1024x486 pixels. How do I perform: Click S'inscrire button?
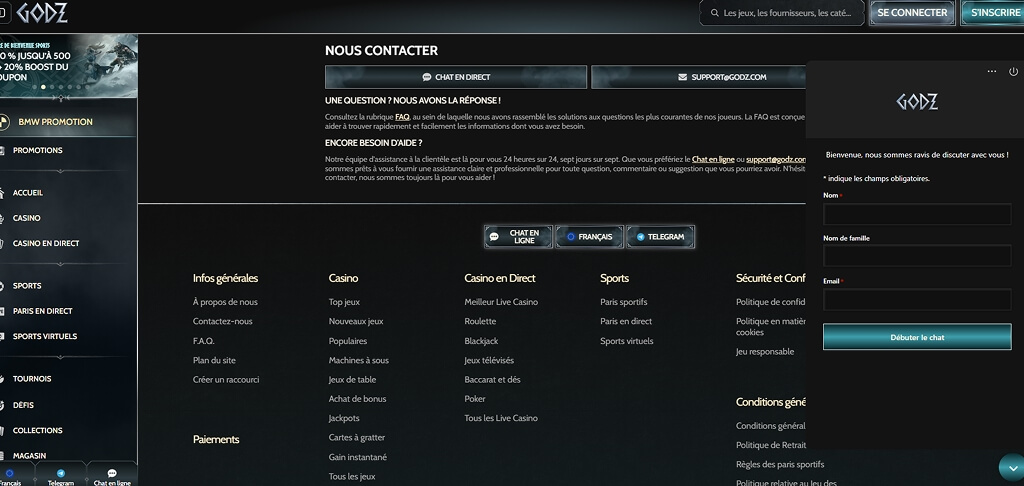(x=993, y=12)
